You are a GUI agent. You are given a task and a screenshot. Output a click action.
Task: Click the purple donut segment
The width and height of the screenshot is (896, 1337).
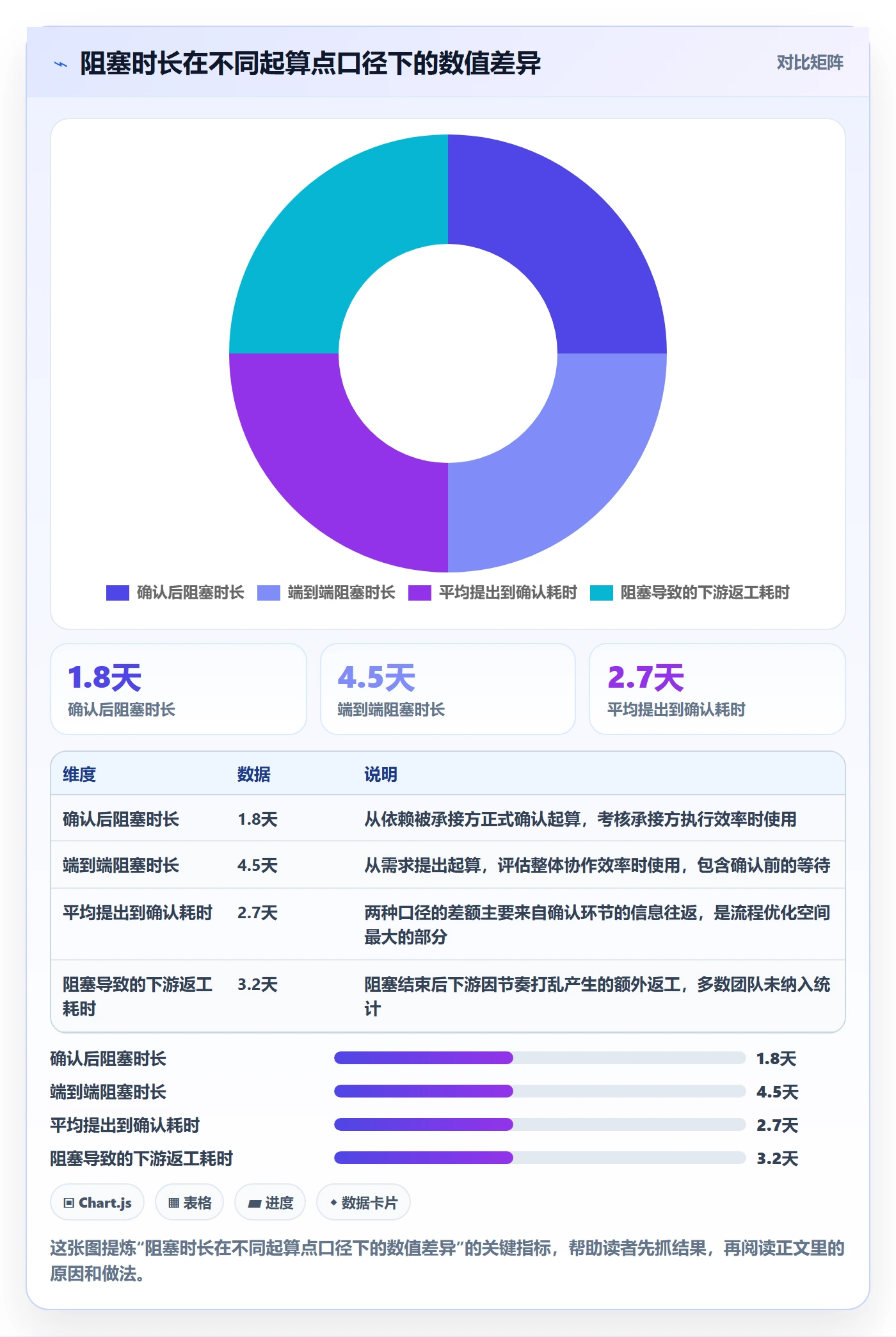(333, 469)
